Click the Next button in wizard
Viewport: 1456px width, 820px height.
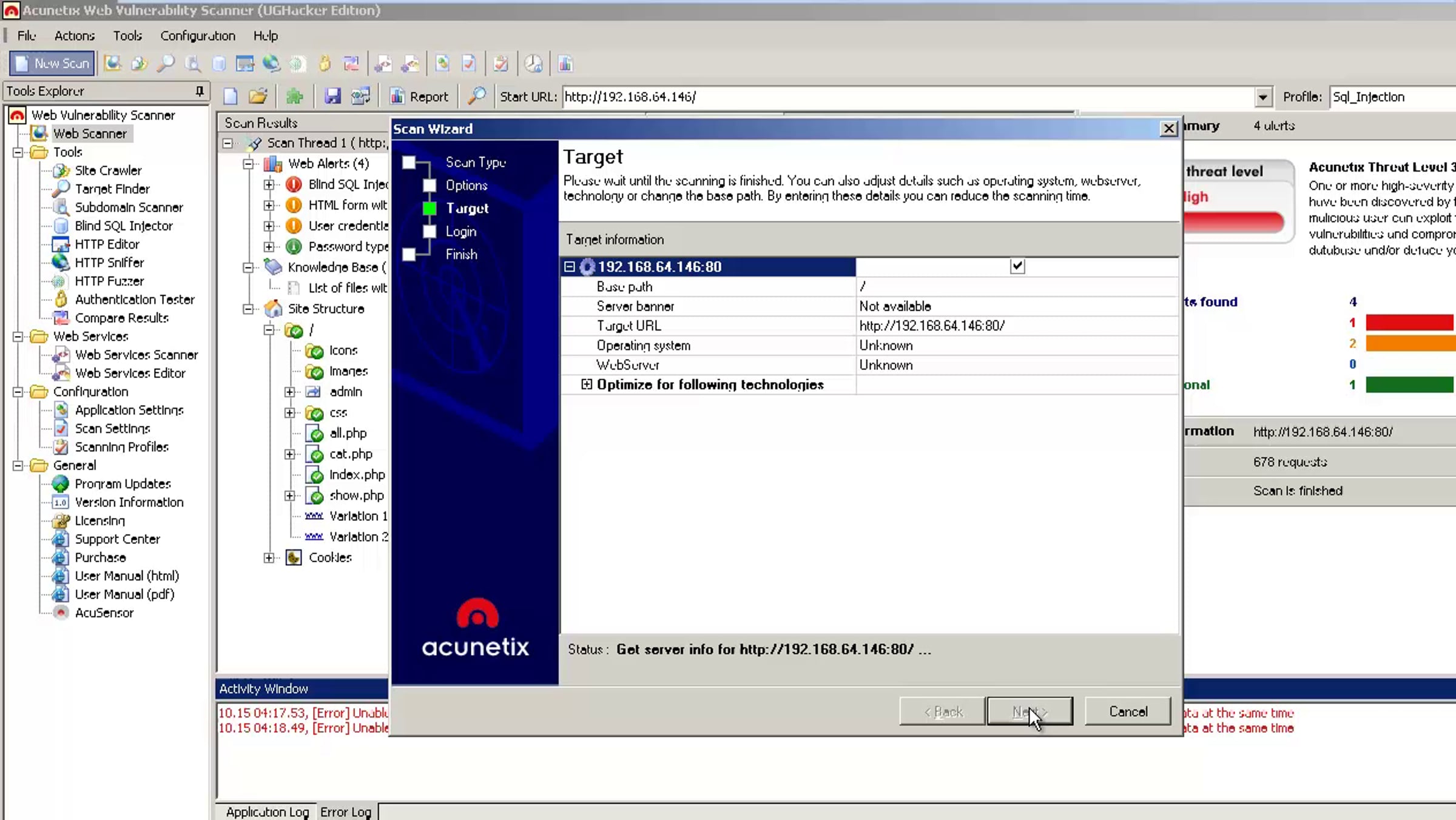[x=1030, y=711]
